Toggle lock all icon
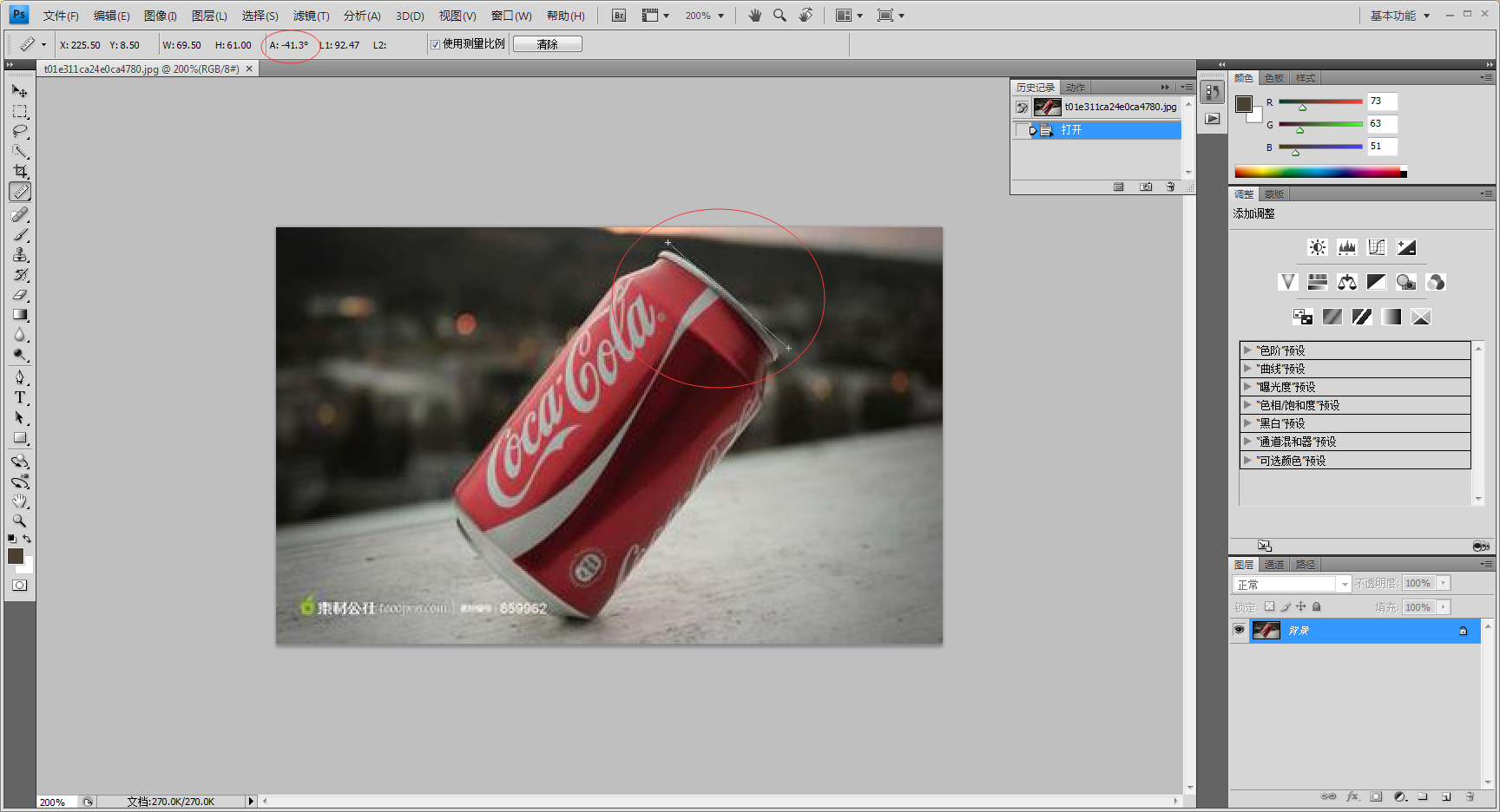The height and width of the screenshot is (812, 1500). pyautogui.click(x=1316, y=607)
